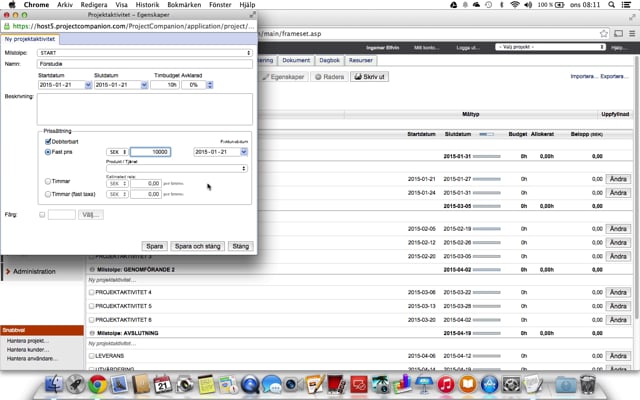Click progress bar in PROJEKTAKTIVITET 5 row
The image size is (640, 400).
487,306
